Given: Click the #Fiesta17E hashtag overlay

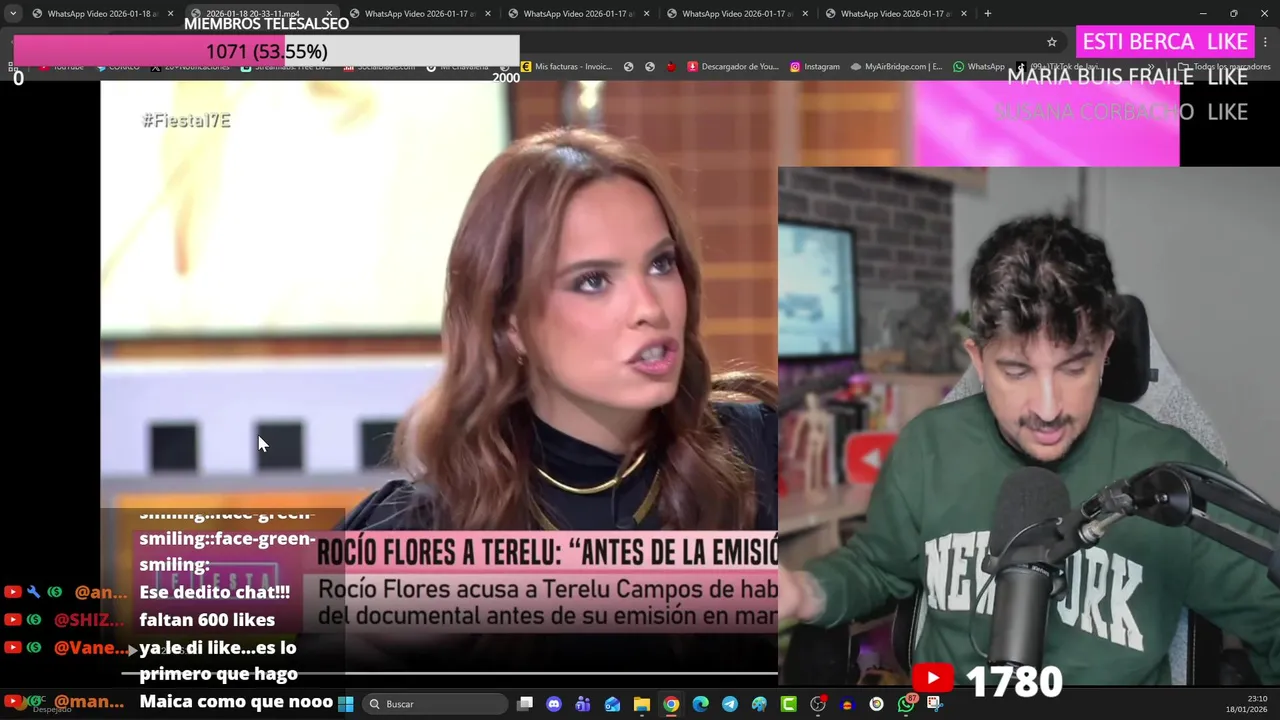Looking at the screenshot, I should coord(186,120).
